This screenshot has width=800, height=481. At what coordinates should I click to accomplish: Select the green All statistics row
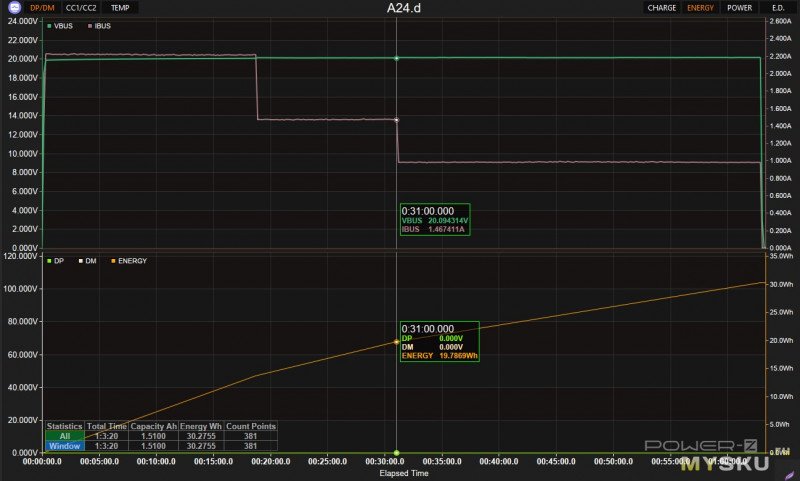(x=64, y=436)
